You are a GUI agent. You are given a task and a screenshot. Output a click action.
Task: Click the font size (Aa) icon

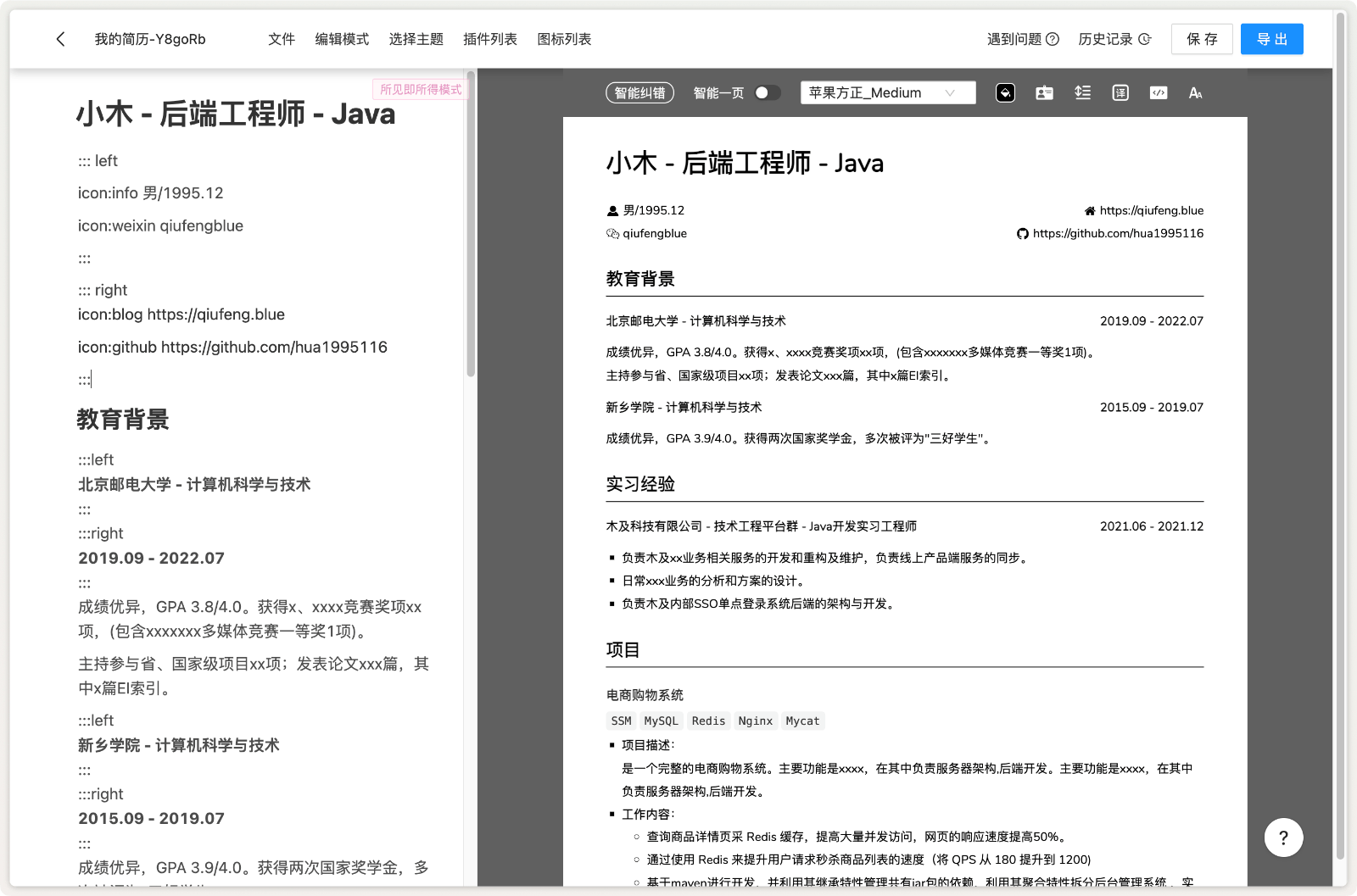coord(1195,93)
